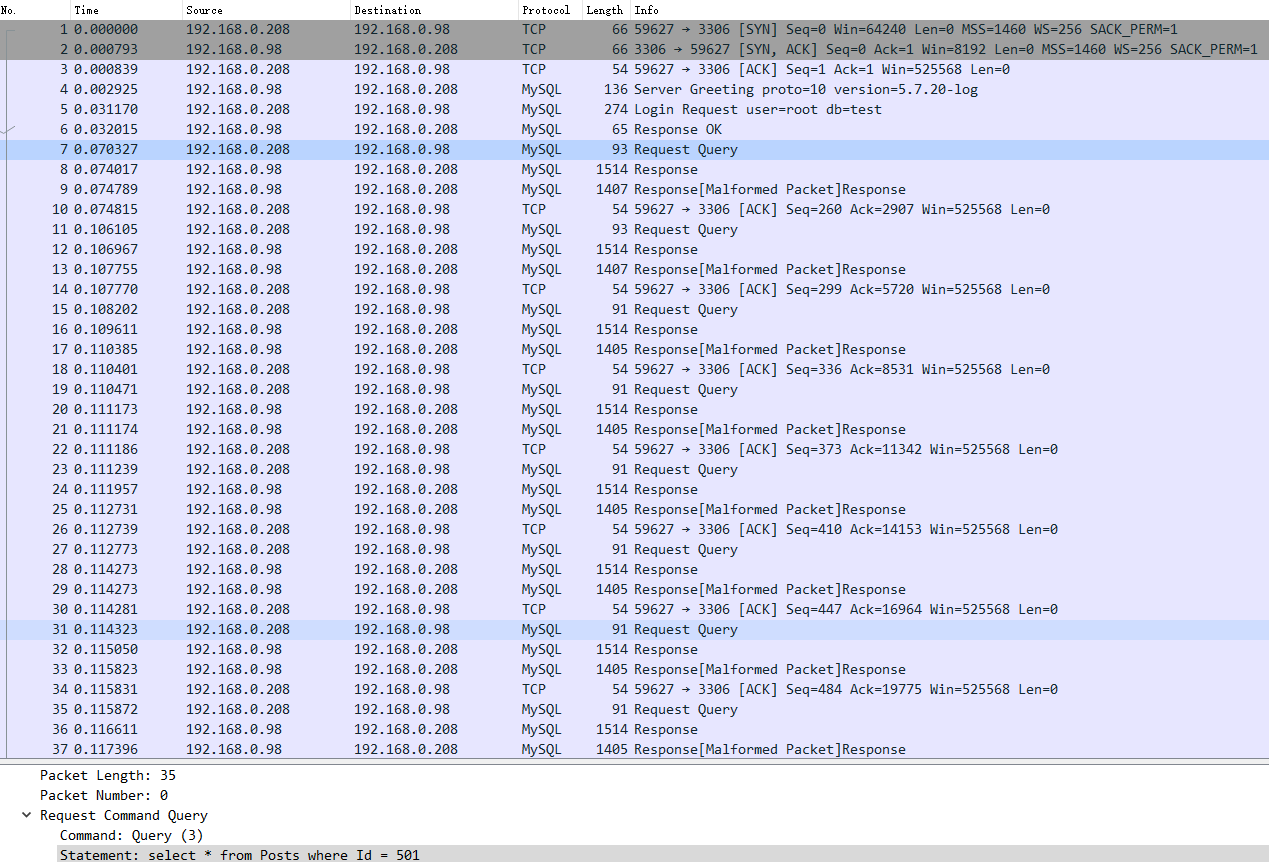Select packet 1 with the SYN flag
1269x862 pixels.
634,29
